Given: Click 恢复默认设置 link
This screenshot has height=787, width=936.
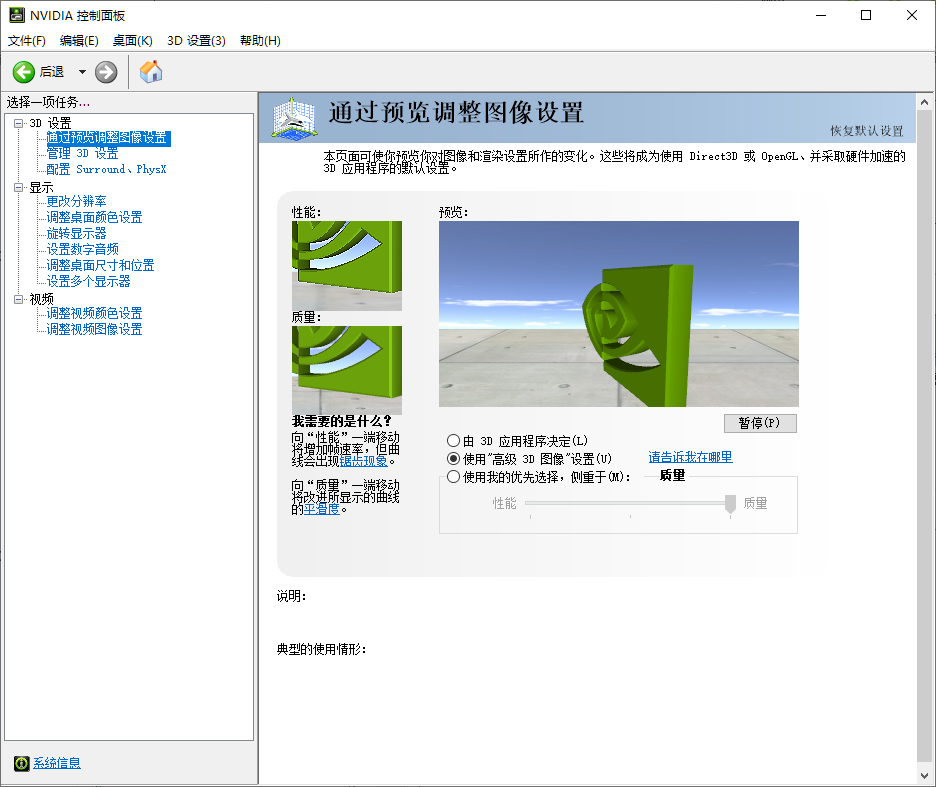Looking at the screenshot, I should point(867,131).
